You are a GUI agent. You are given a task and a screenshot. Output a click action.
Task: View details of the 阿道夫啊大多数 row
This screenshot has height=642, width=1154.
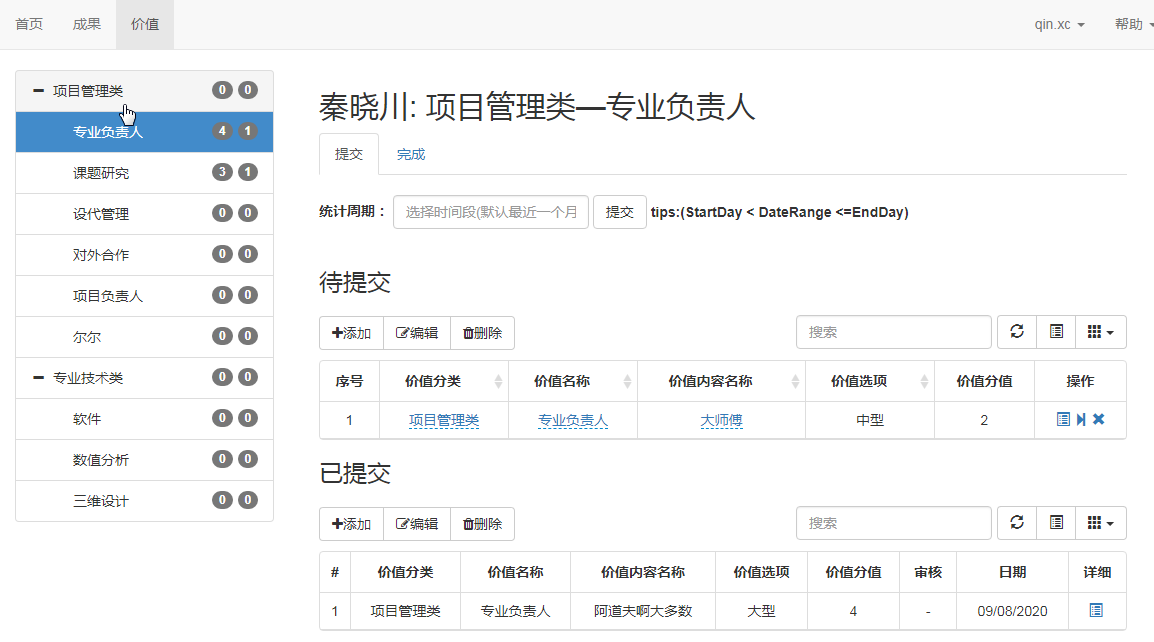click(x=1096, y=610)
